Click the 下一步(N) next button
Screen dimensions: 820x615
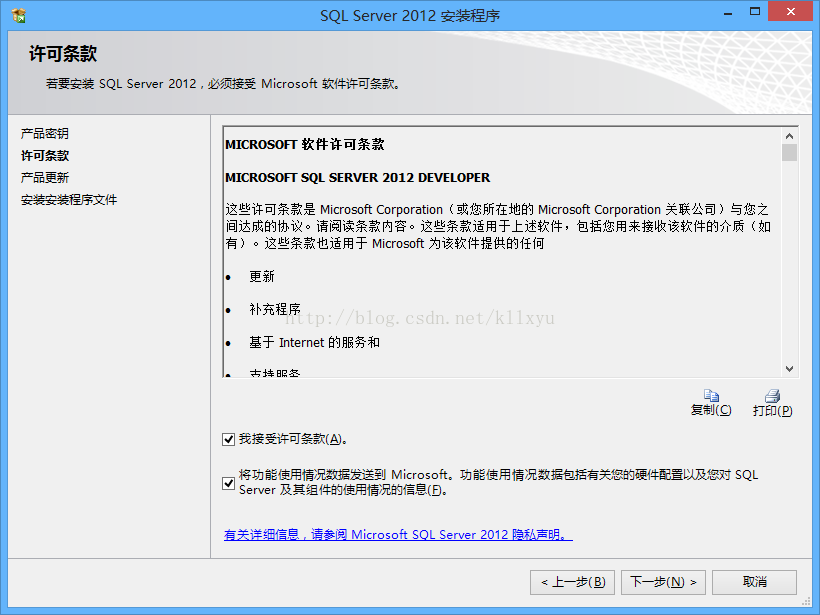[x=663, y=582]
